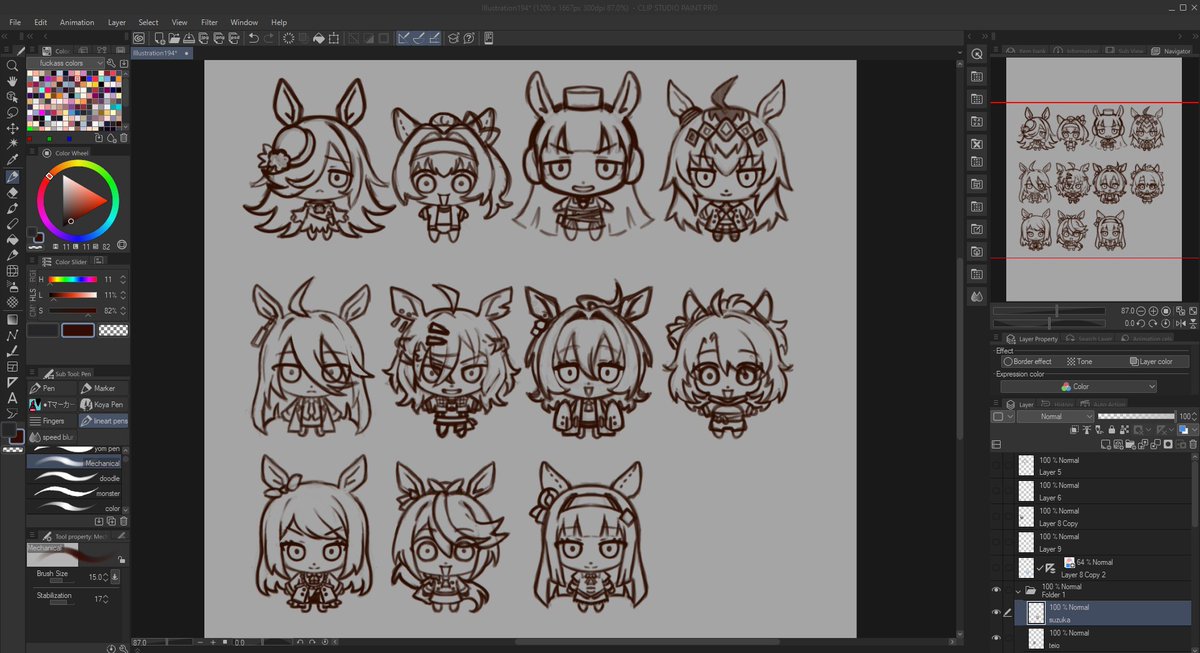
Task: Choose the Marker sub tool
Action: click(103, 388)
